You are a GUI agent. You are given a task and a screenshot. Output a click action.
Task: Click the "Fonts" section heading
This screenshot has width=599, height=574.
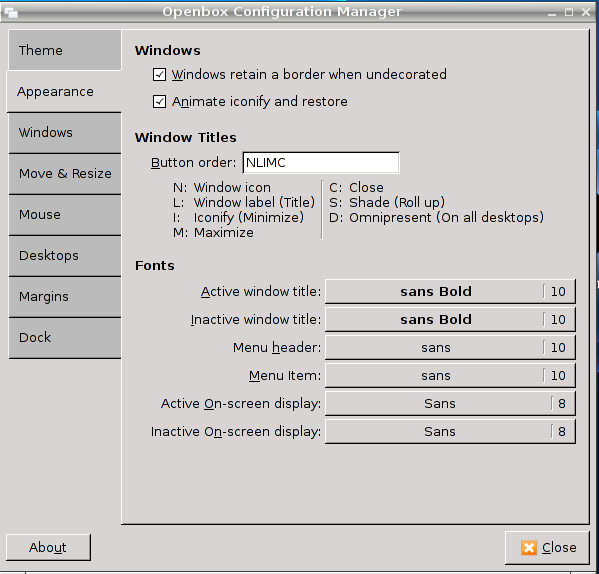(155, 265)
